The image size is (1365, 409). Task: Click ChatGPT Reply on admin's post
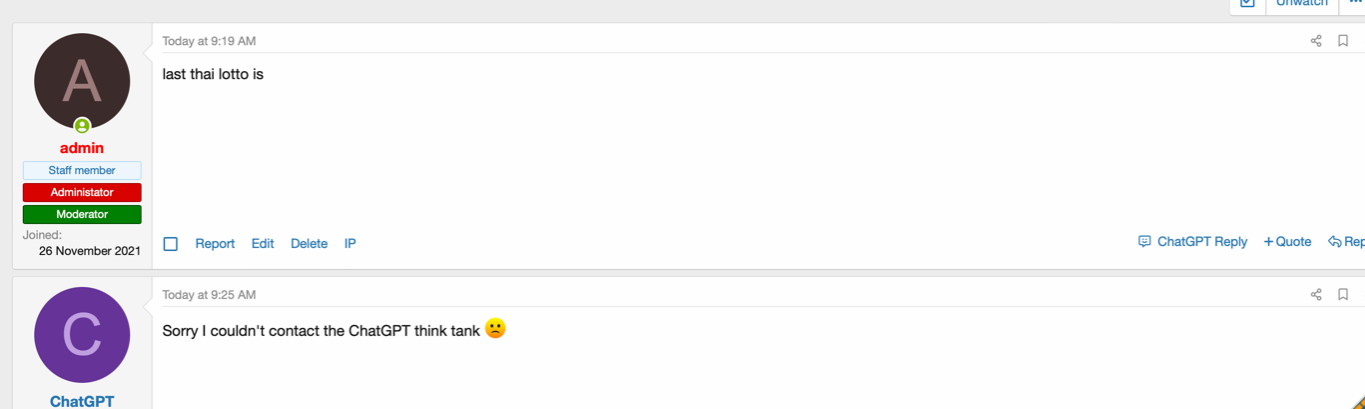(1193, 242)
